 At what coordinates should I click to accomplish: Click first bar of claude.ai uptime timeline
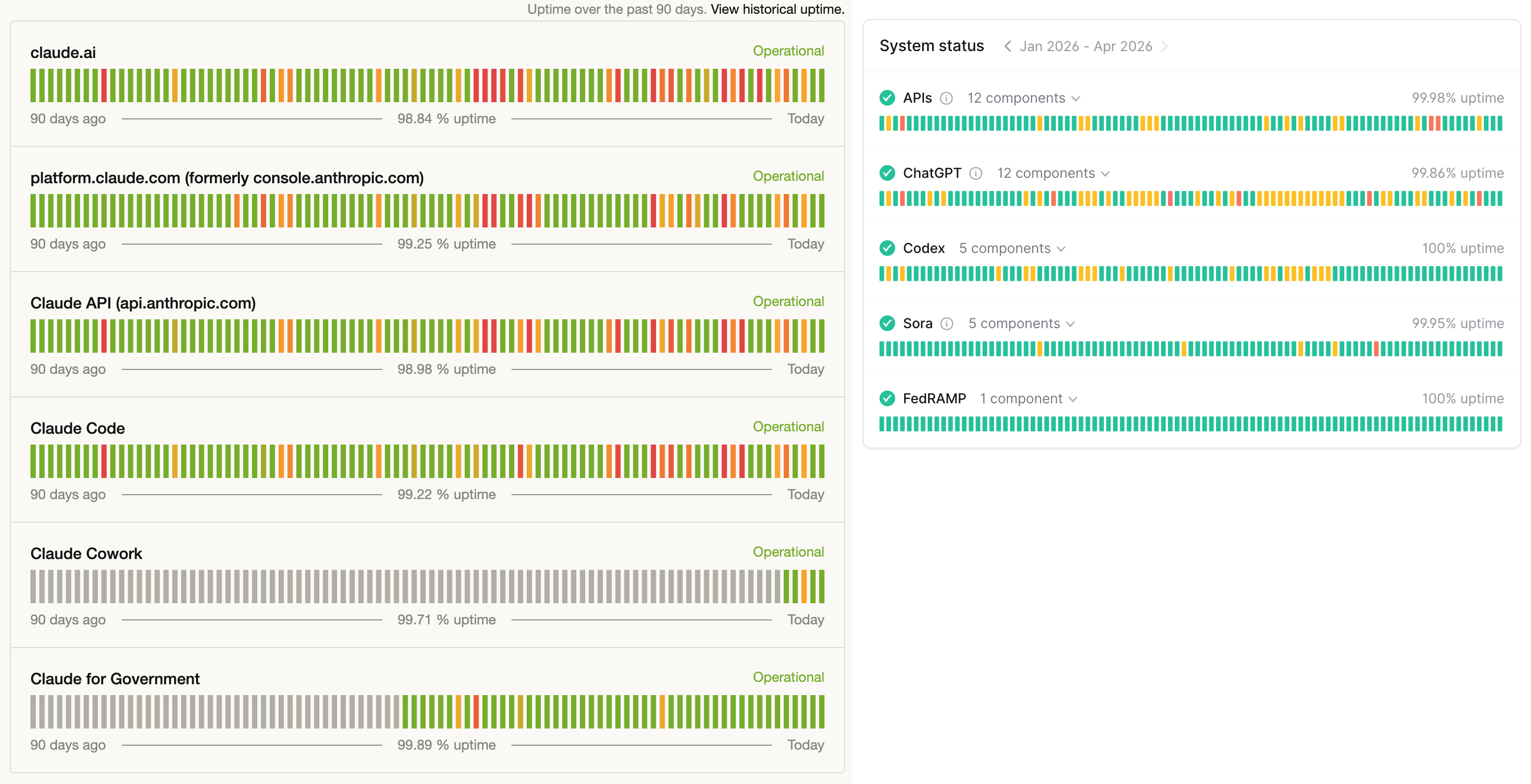tap(33, 85)
